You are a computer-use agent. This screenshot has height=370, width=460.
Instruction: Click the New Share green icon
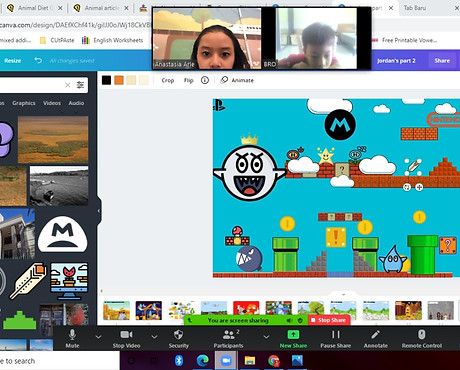tap(293, 334)
